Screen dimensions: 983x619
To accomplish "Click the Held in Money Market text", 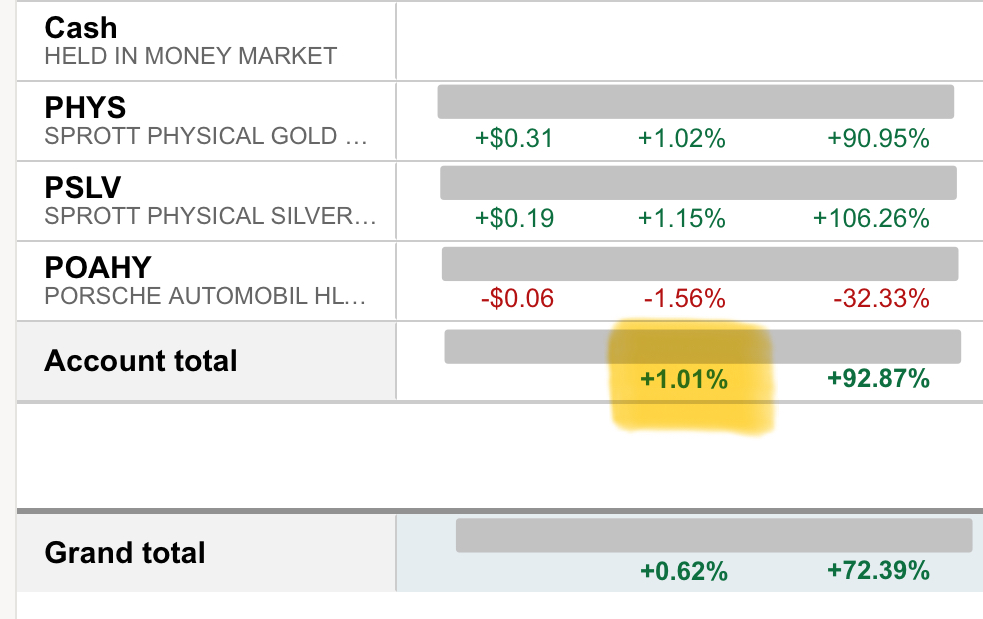I will (x=190, y=56).
